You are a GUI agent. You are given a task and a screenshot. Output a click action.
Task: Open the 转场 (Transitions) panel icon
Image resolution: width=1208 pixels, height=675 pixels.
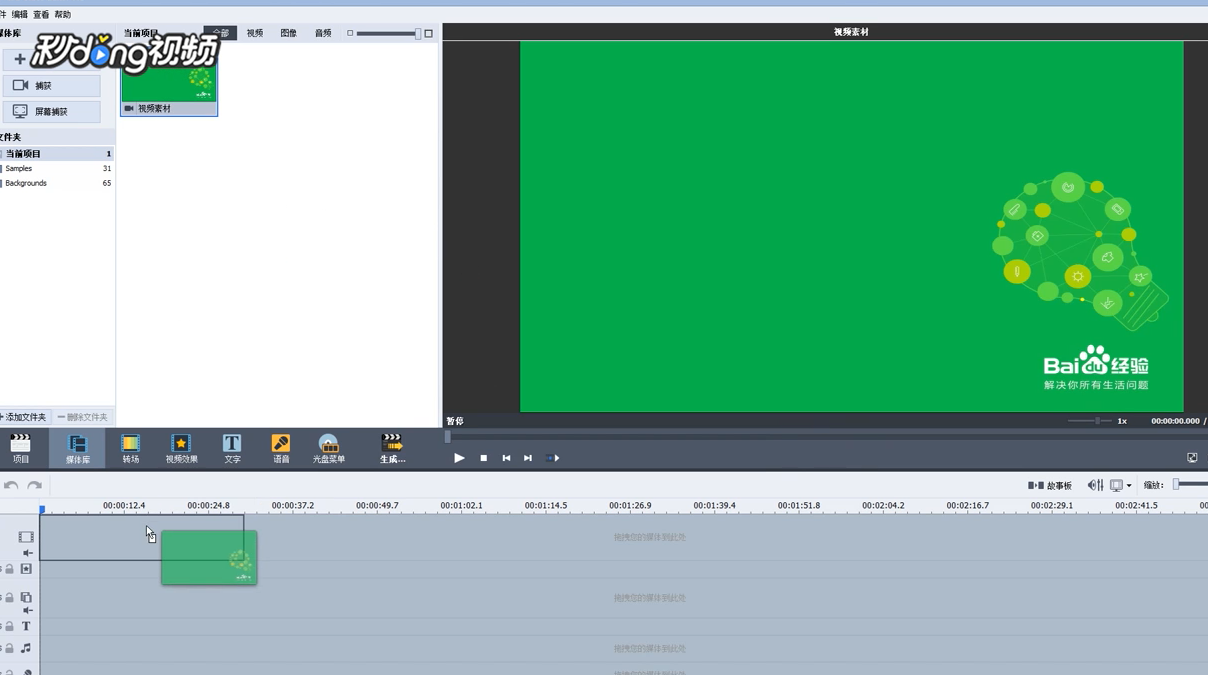pos(130,448)
